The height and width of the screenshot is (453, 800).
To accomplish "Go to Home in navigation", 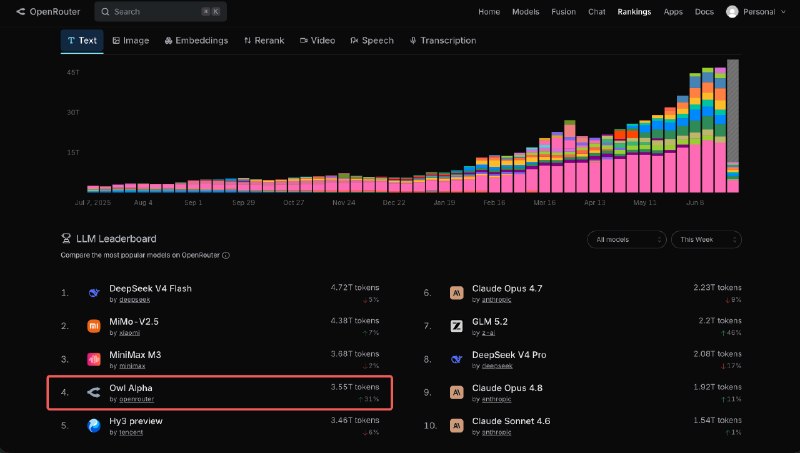I will (489, 12).
